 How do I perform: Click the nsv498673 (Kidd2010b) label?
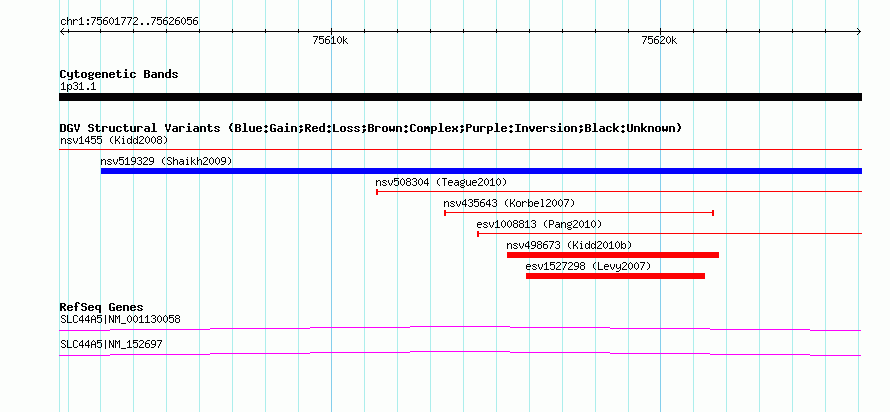click(x=569, y=245)
